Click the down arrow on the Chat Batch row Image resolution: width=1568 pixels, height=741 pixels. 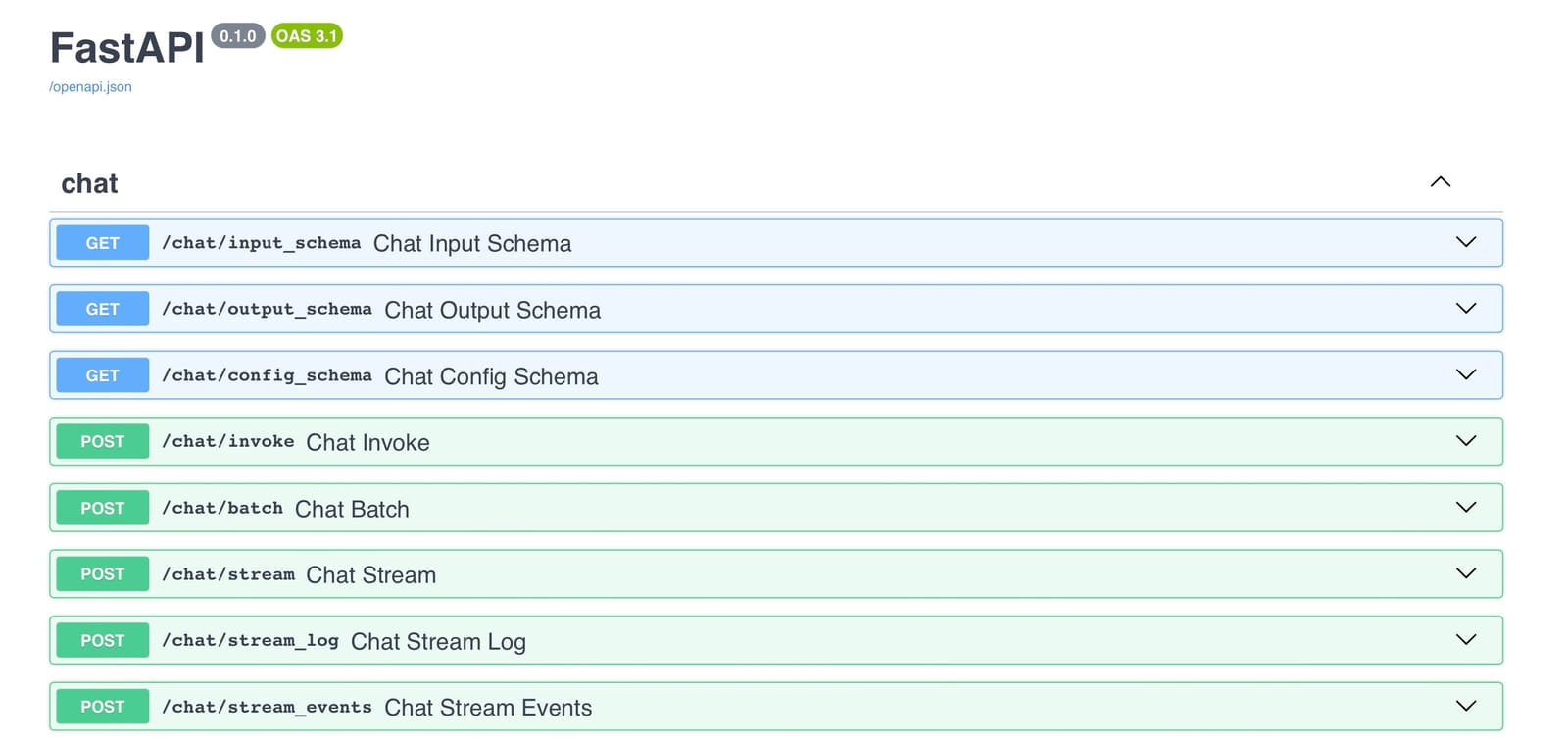(1465, 508)
